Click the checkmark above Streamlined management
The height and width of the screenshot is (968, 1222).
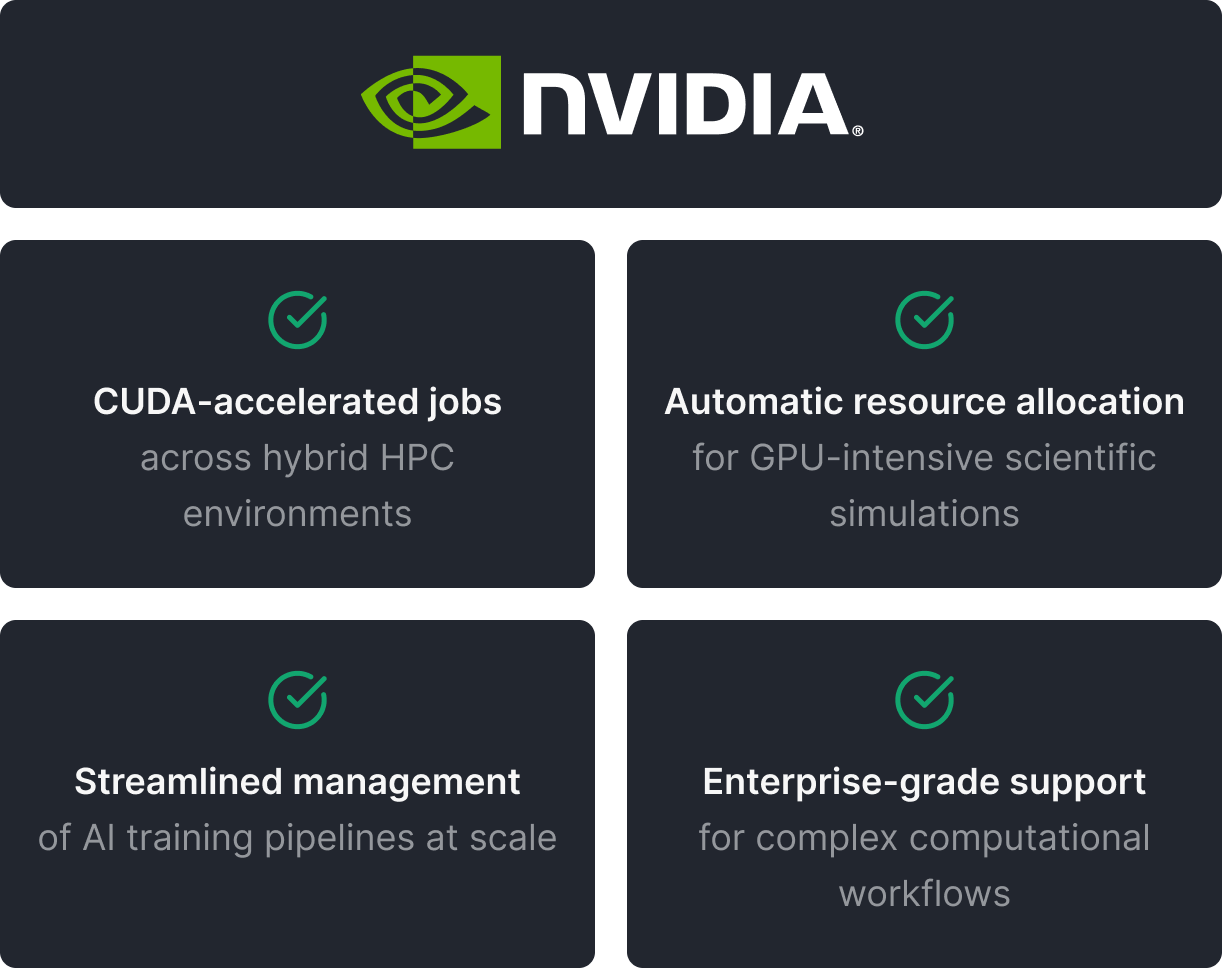[x=298, y=700]
